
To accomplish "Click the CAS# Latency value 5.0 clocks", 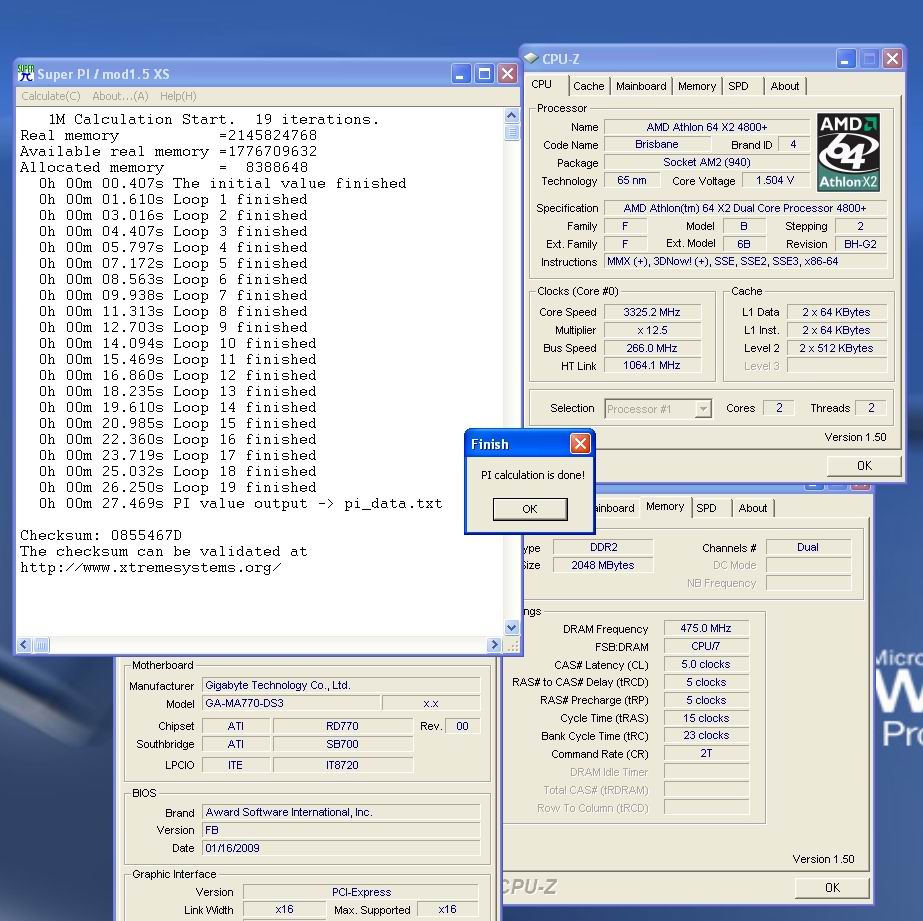I will point(706,664).
